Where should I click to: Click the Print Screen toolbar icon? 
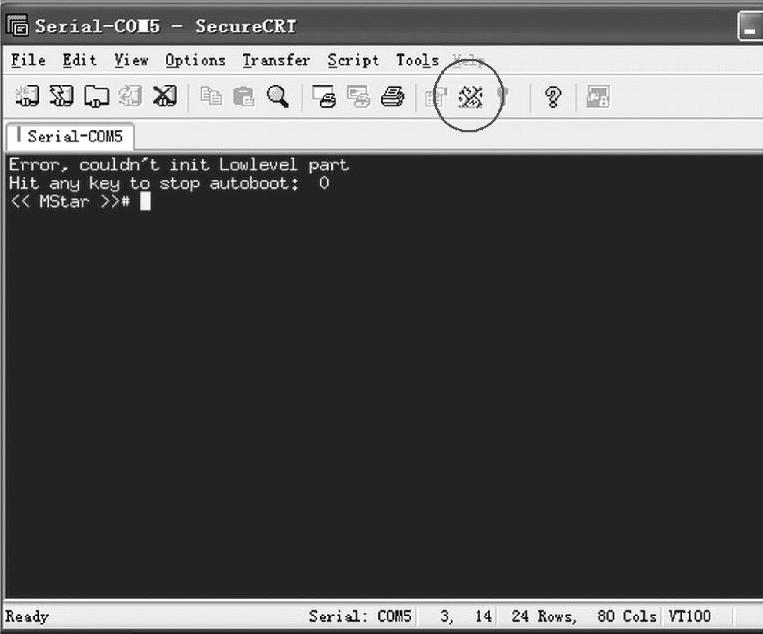click(x=324, y=96)
